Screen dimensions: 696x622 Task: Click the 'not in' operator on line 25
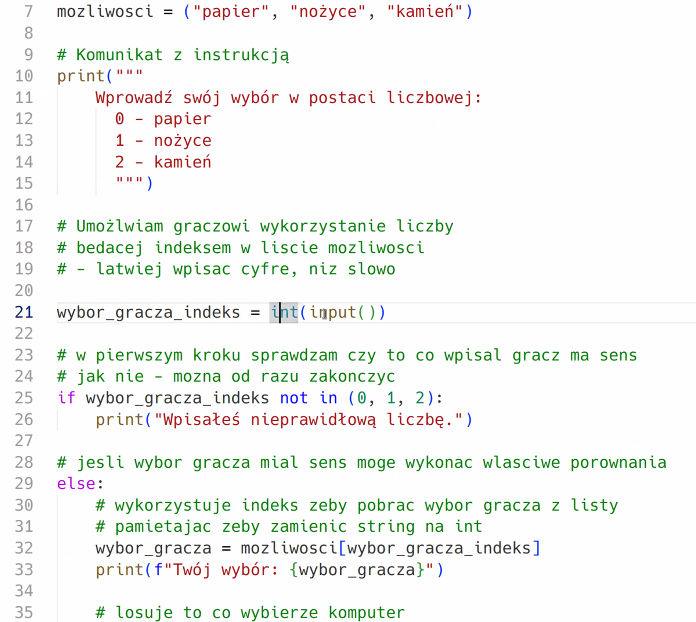click(x=308, y=398)
